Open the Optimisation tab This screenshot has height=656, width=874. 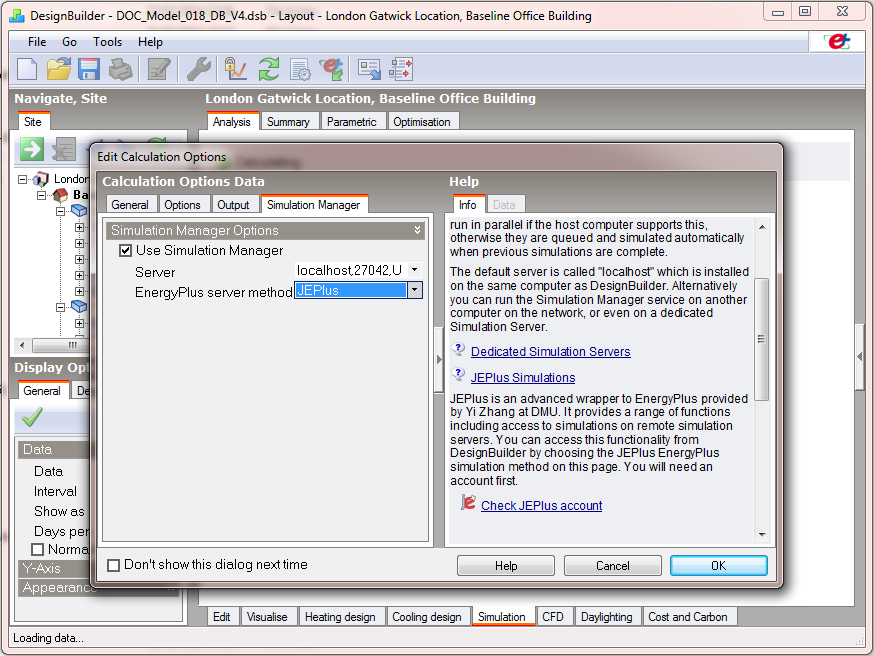422,122
